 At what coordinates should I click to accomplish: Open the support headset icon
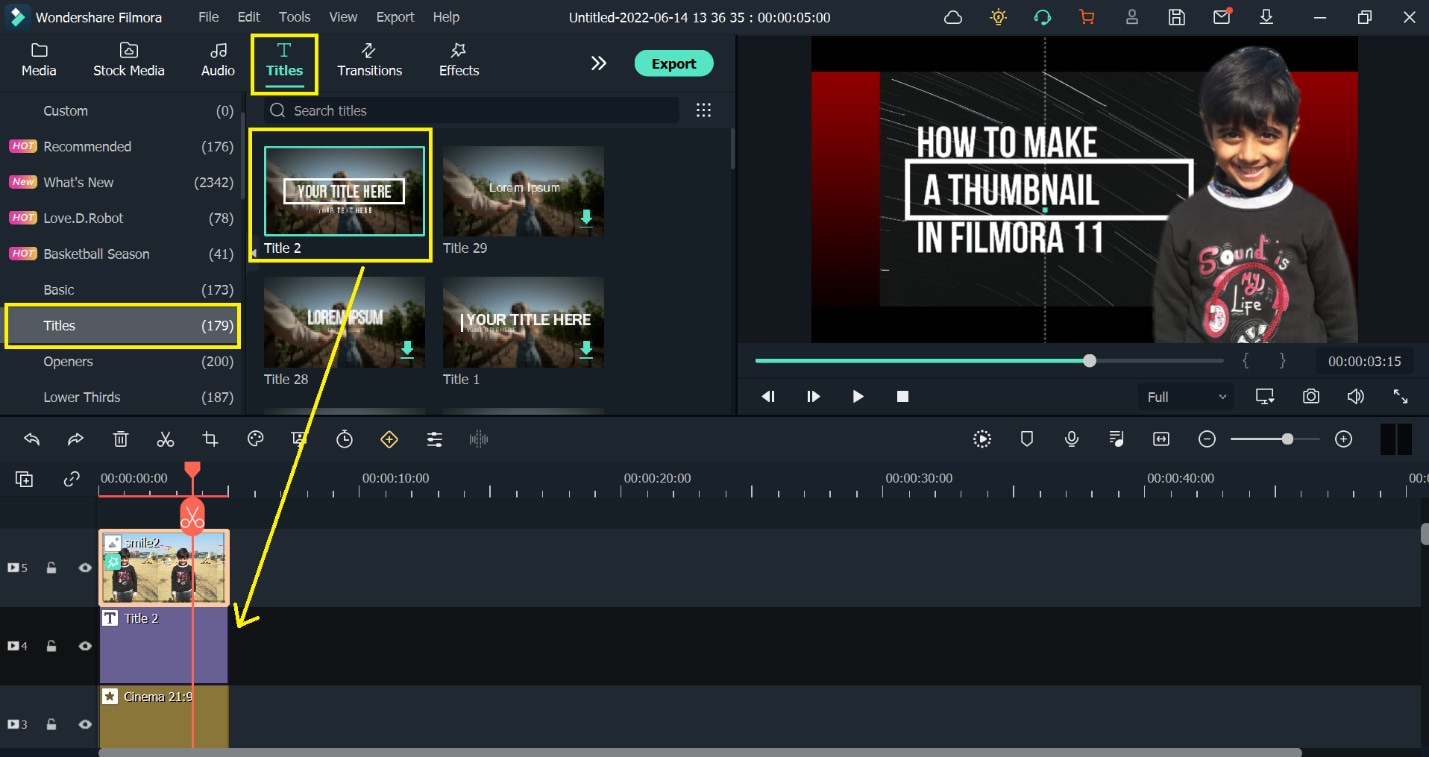[1043, 17]
